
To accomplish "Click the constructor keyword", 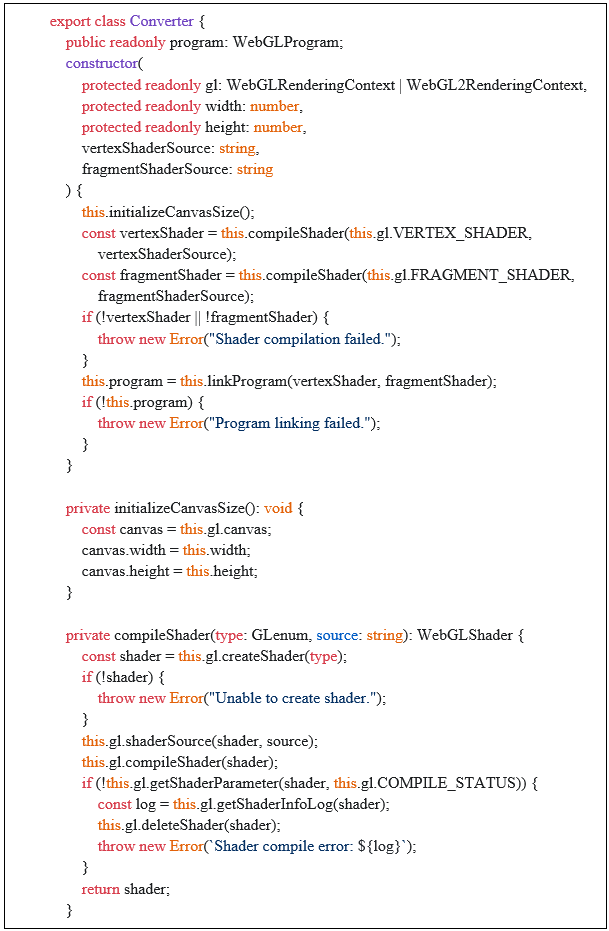I will [x=105, y=63].
